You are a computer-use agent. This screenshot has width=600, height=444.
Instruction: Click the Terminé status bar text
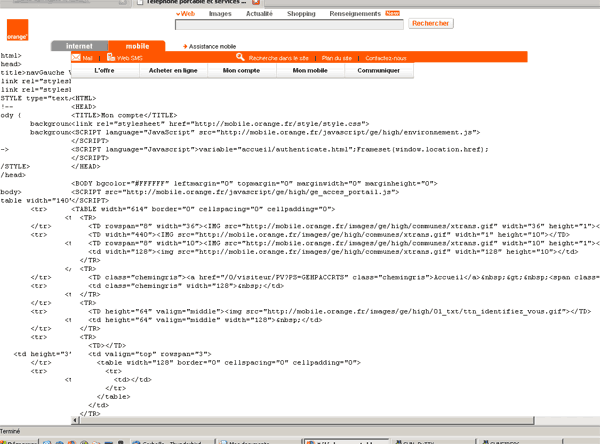pyautogui.click(x=10, y=431)
